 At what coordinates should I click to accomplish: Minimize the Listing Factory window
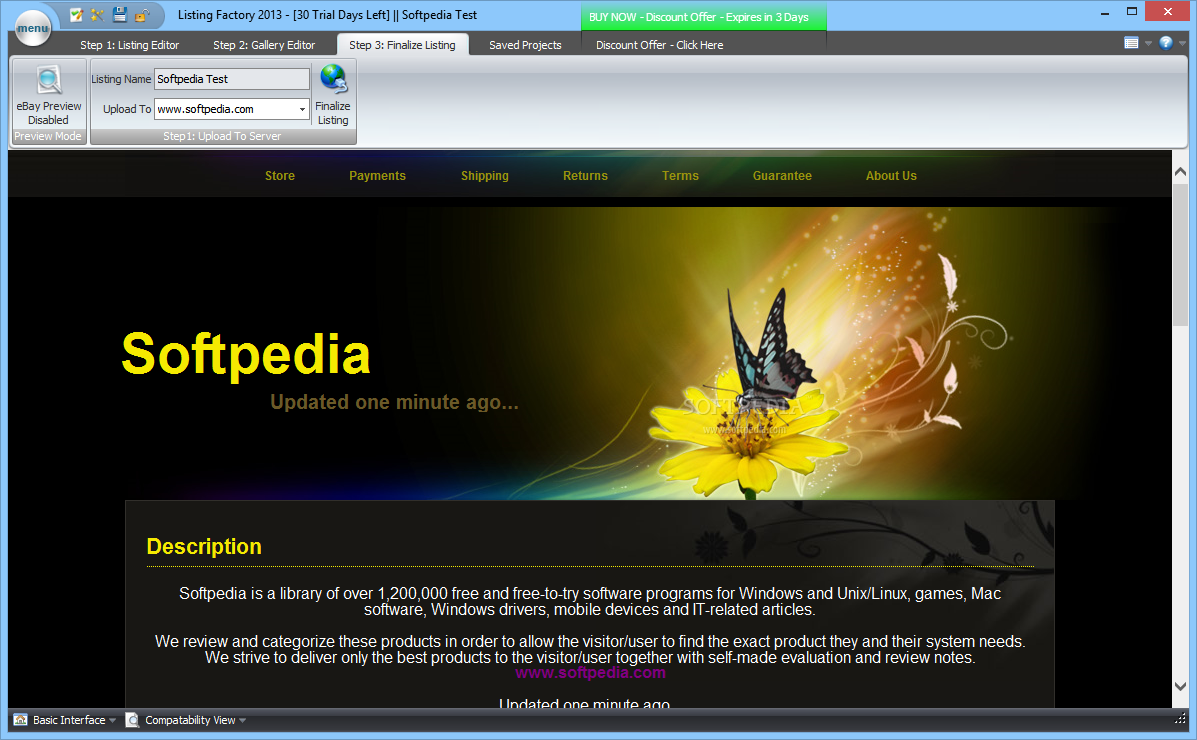(x=1105, y=12)
